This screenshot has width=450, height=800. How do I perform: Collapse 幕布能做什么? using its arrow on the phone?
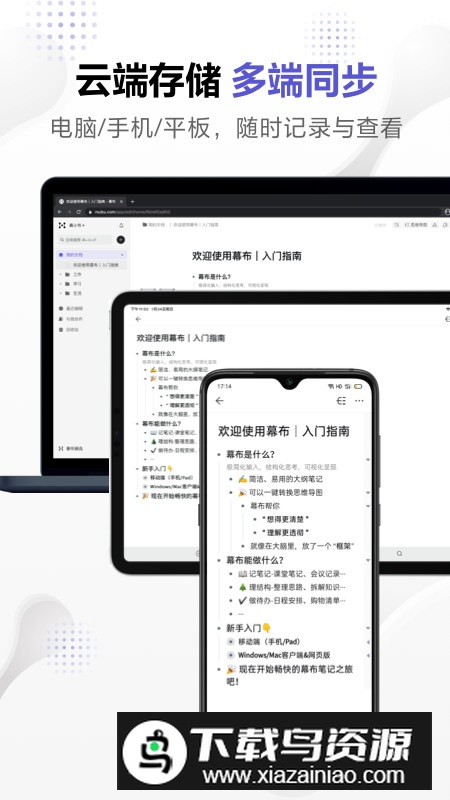point(368,560)
